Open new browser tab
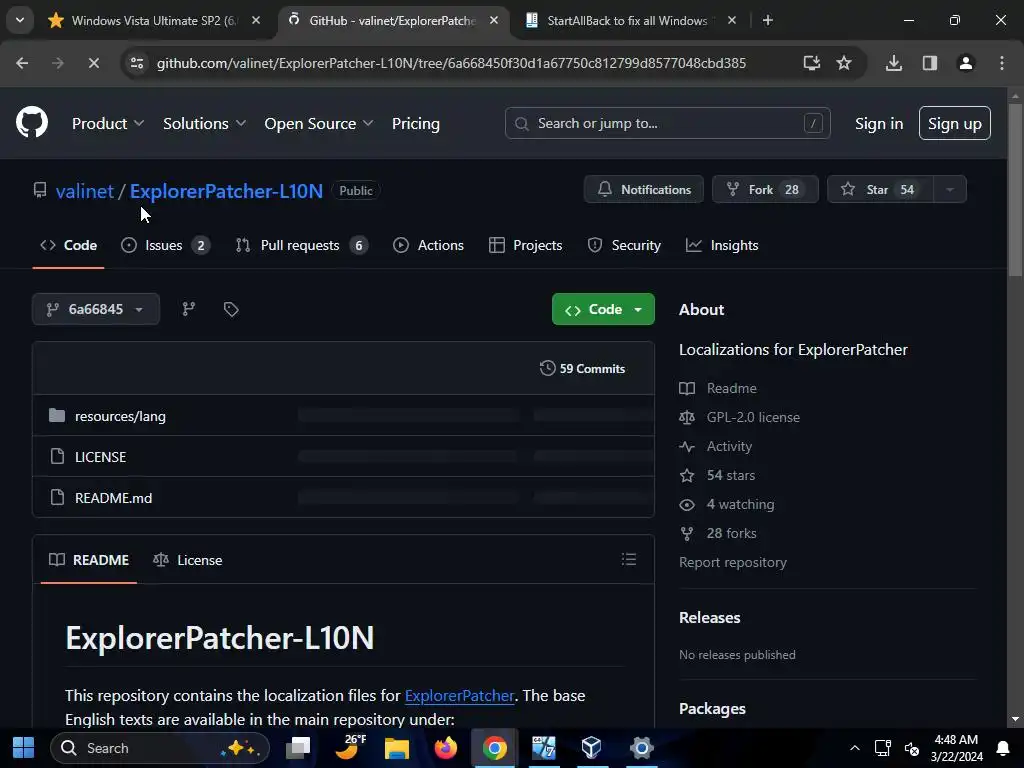1024x768 pixels. (x=768, y=20)
